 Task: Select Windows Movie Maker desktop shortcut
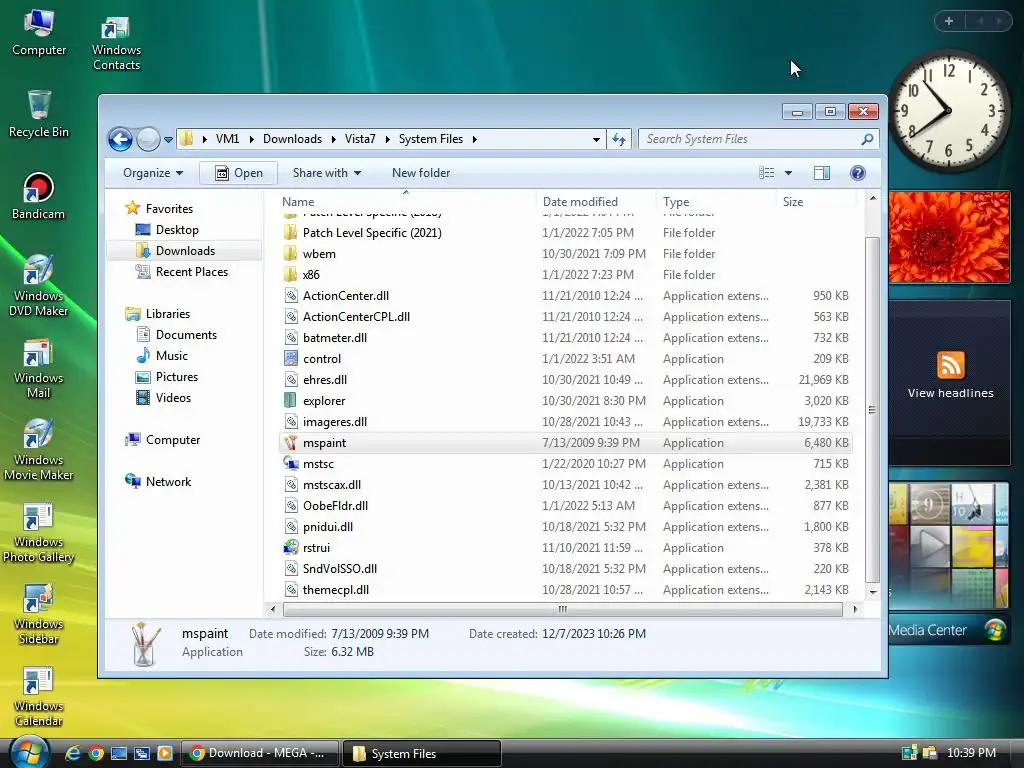39,450
